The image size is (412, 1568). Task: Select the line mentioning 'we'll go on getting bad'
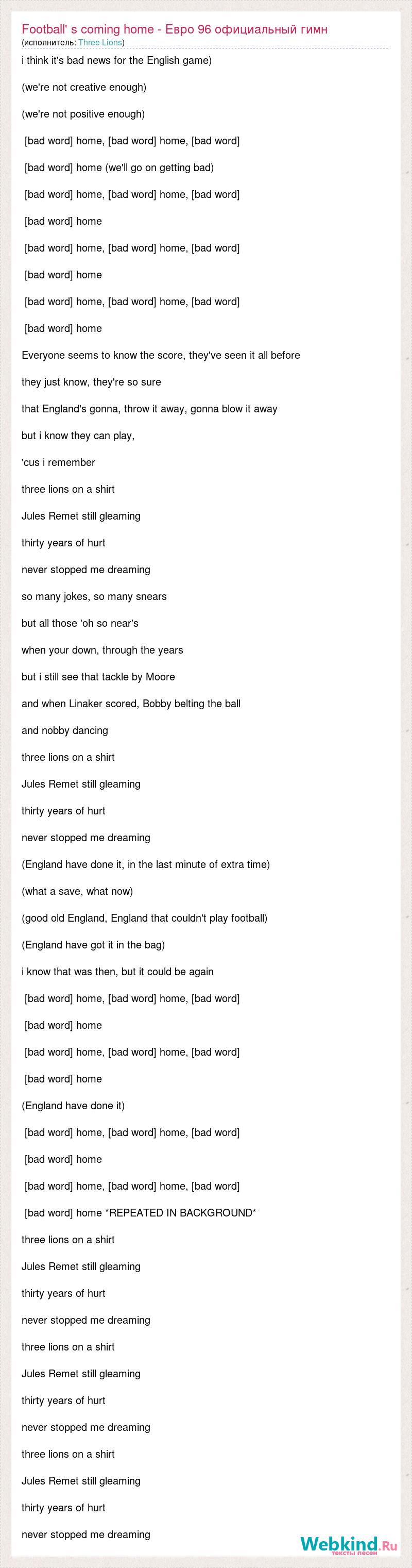point(119,168)
